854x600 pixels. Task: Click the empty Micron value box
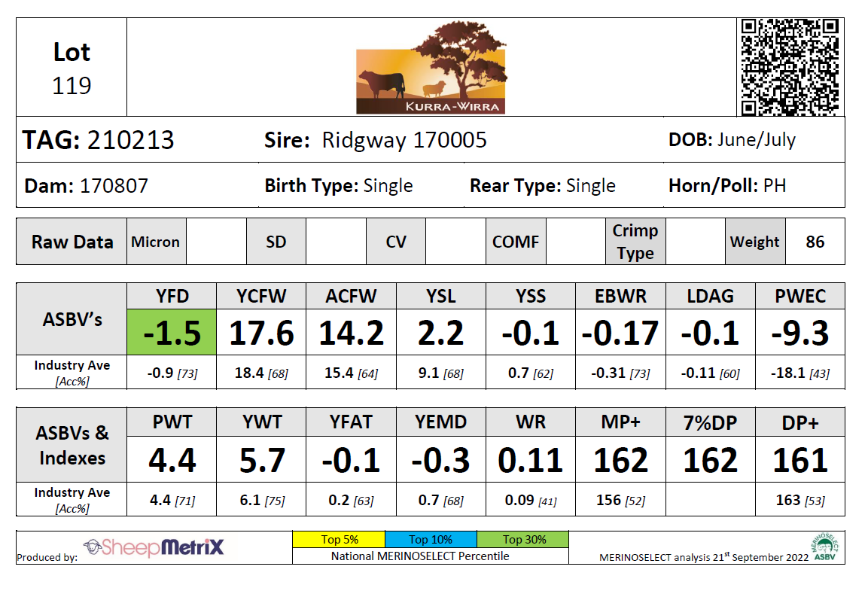216,242
